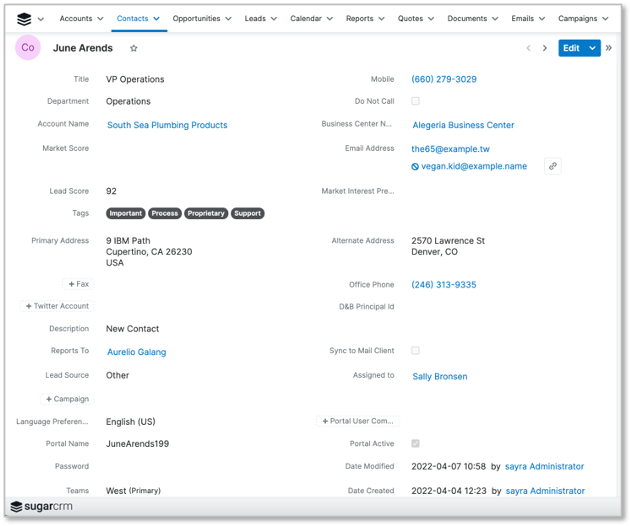Toggle the side panel double-chevron
Screen dimensions: 630x526
coord(609,48)
